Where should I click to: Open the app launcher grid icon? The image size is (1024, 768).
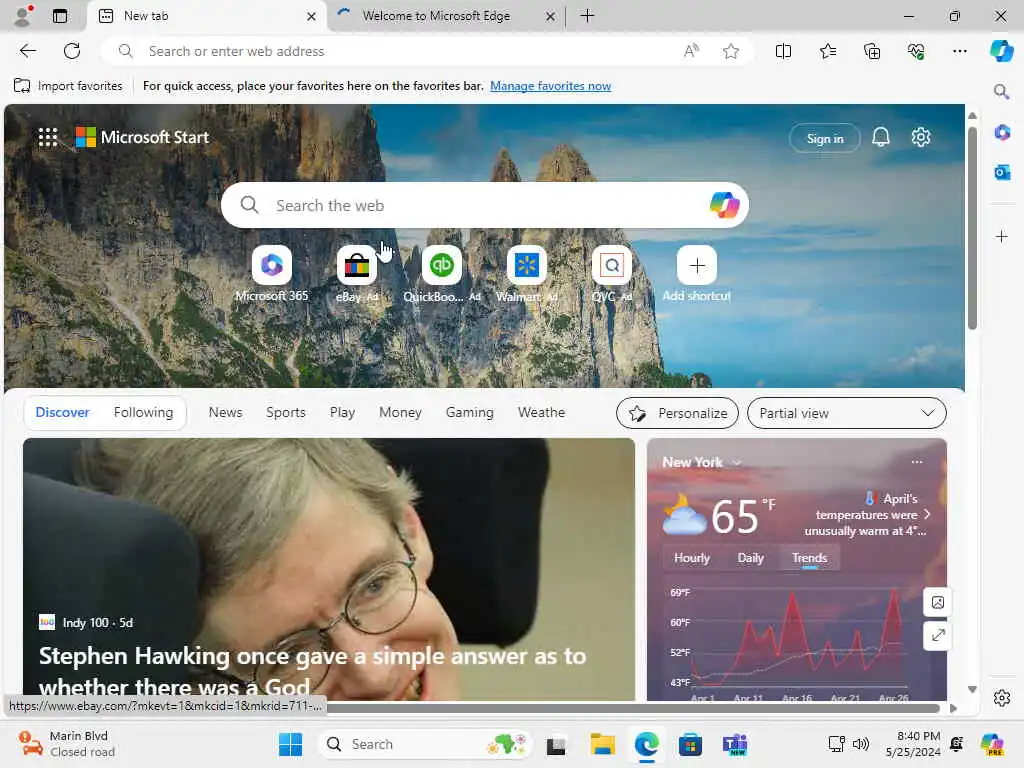coord(48,137)
